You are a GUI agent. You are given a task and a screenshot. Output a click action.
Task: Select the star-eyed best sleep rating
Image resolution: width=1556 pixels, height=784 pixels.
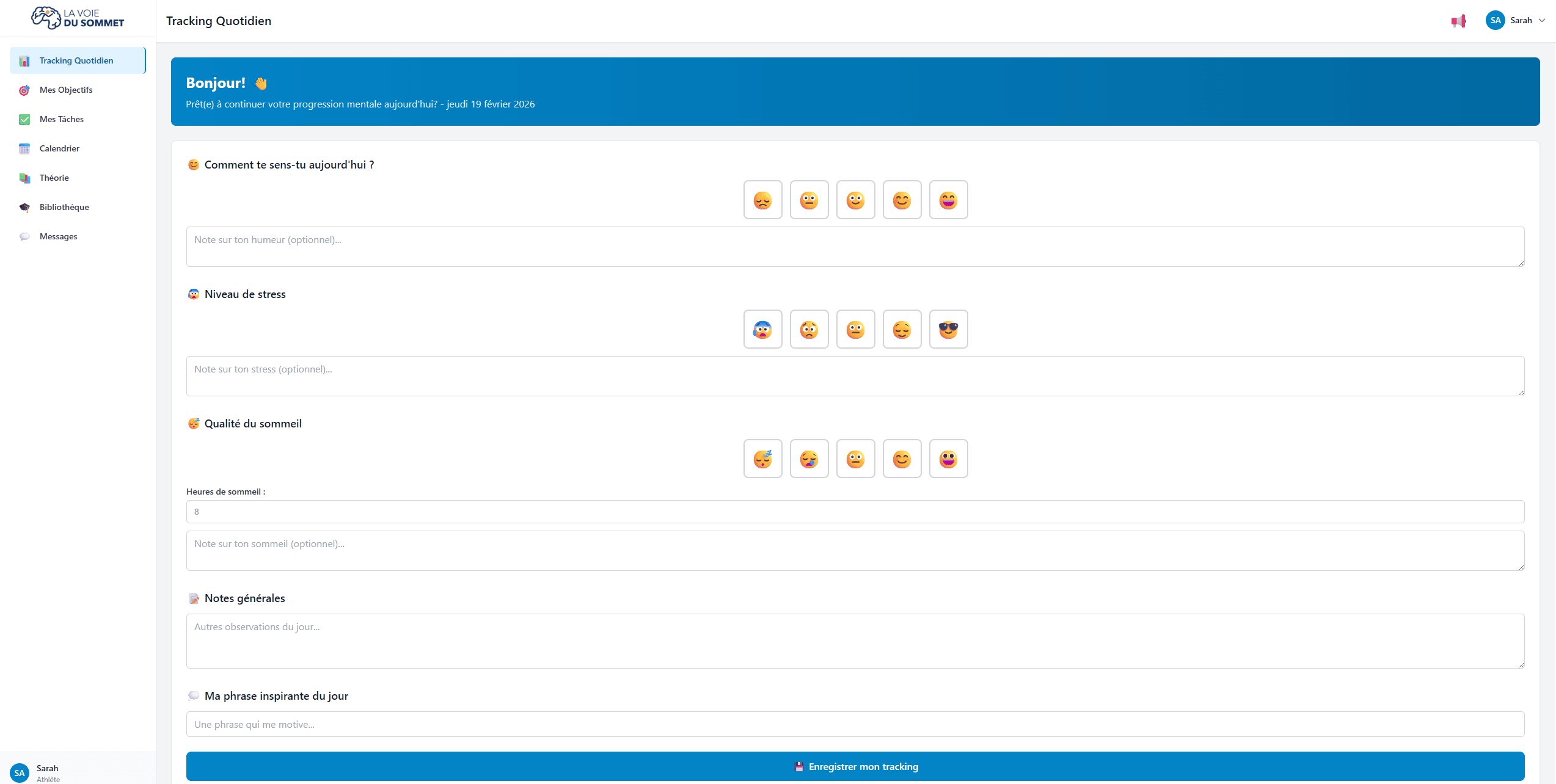[948, 459]
